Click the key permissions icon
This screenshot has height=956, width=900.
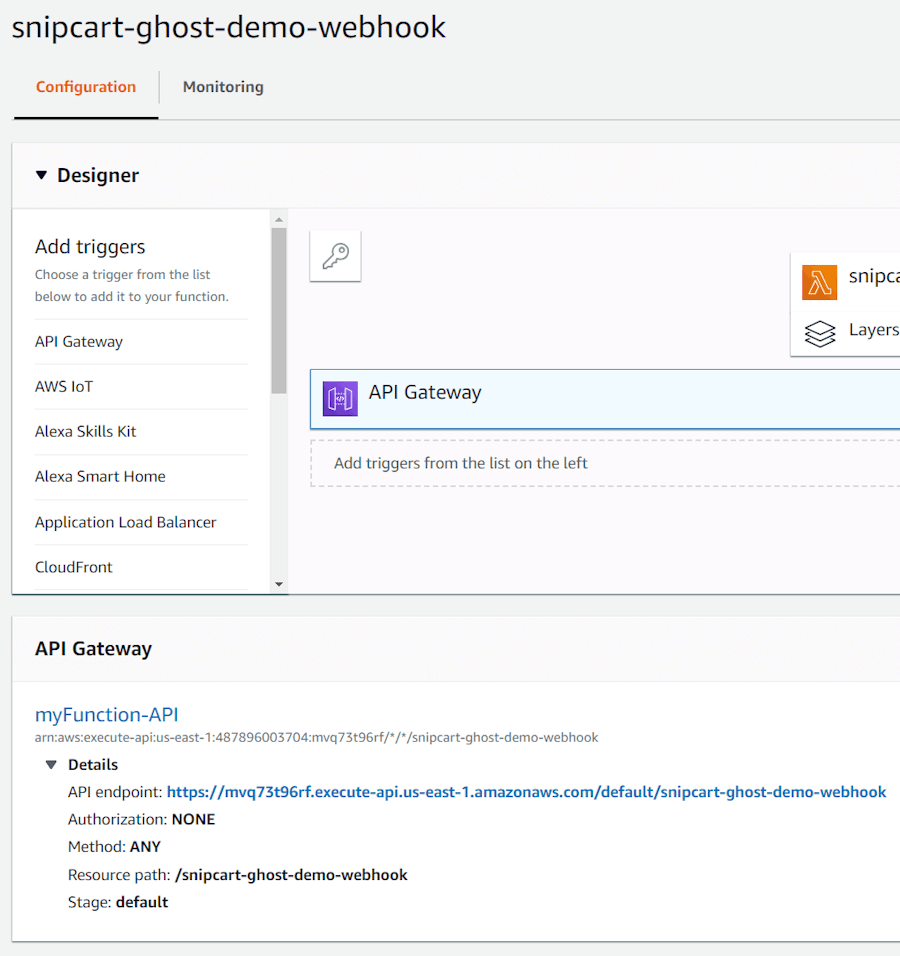335,256
